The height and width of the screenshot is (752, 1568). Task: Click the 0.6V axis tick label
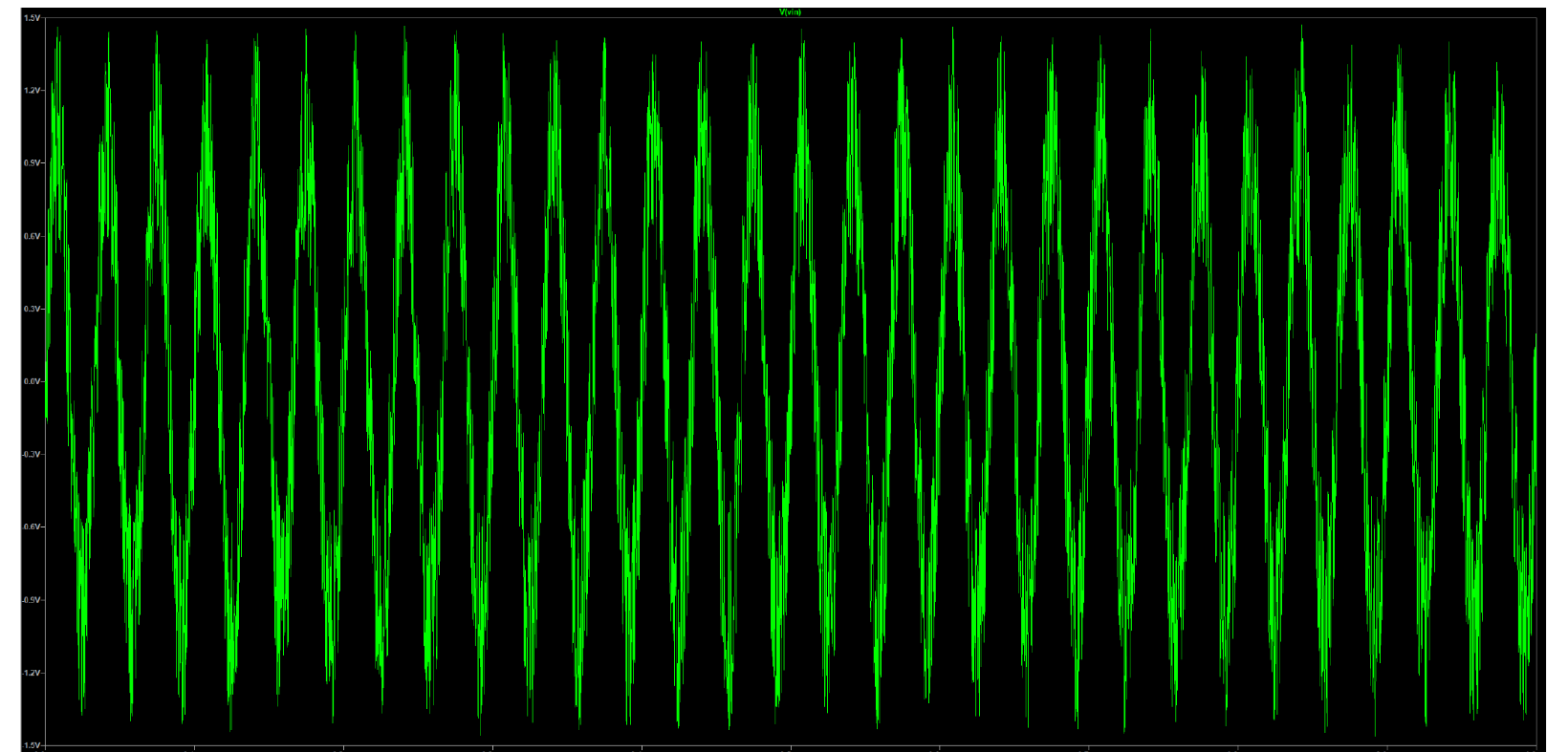point(32,236)
